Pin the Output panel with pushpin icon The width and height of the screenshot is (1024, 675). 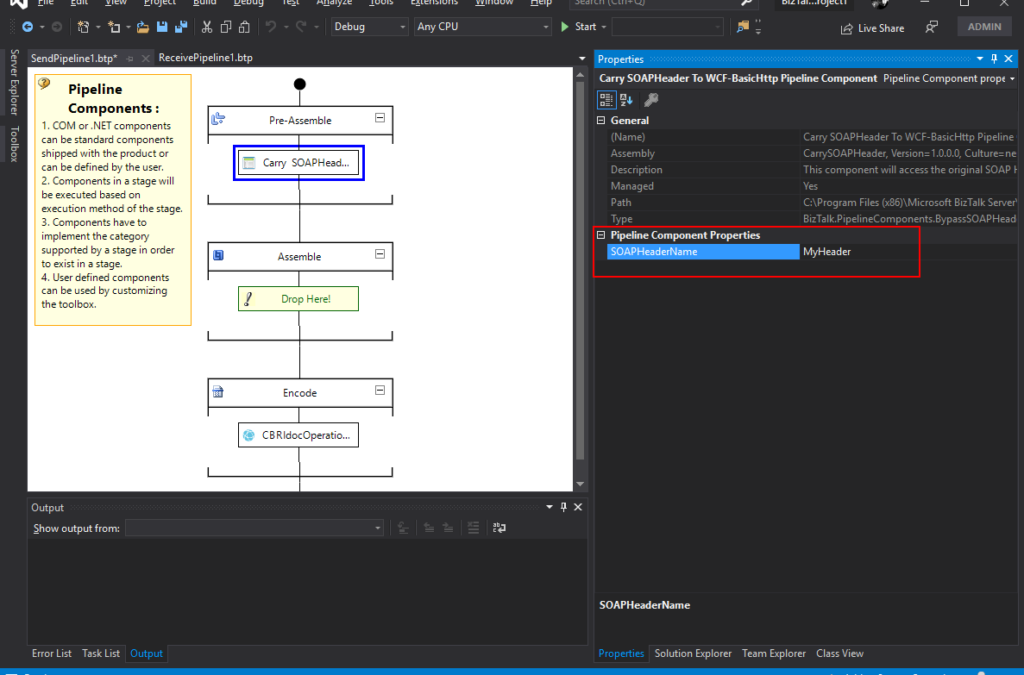(x=564, y=507)
